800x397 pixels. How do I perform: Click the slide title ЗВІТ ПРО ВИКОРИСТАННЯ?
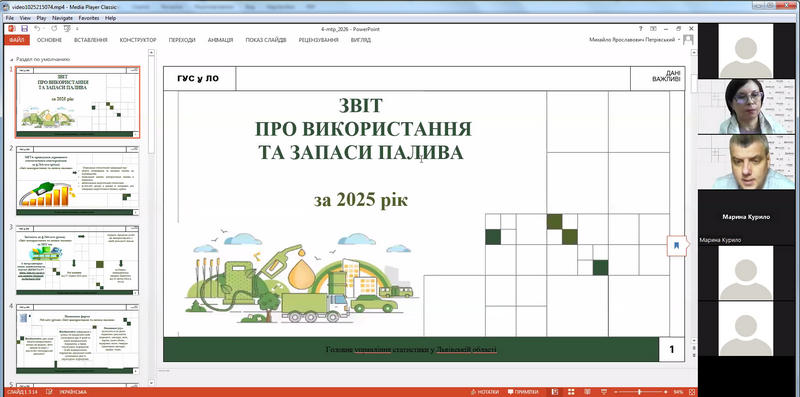[363, 129]
